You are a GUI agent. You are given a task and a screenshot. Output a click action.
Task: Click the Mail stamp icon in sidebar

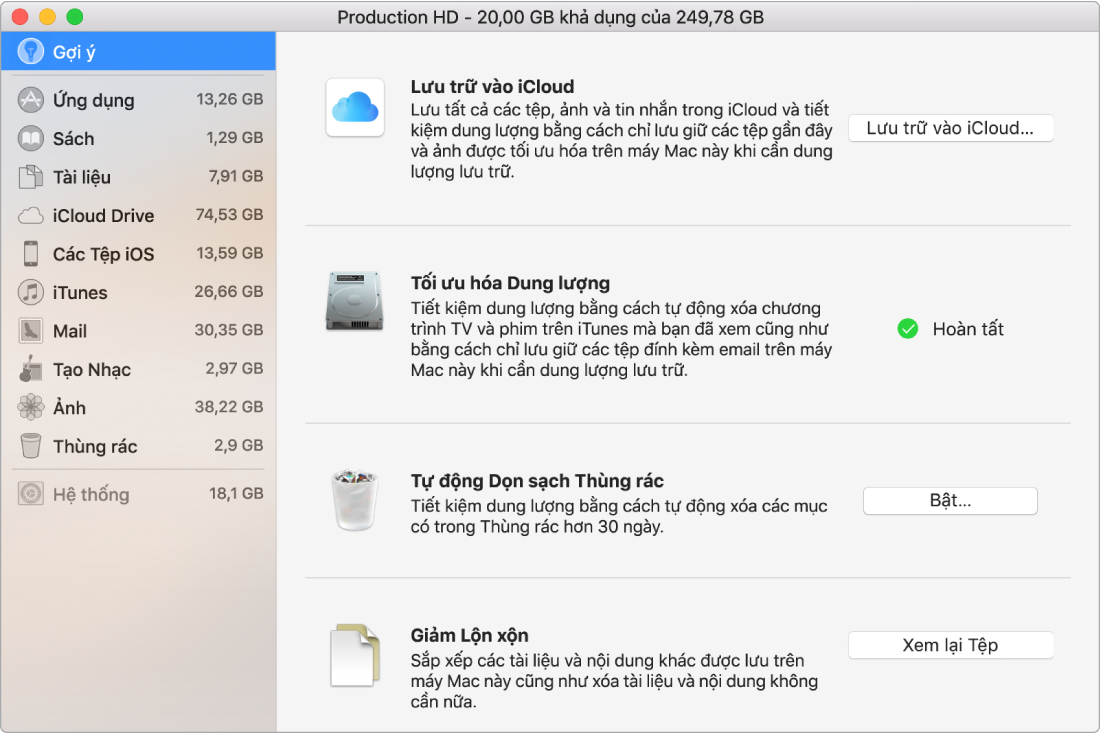[31, 331]
